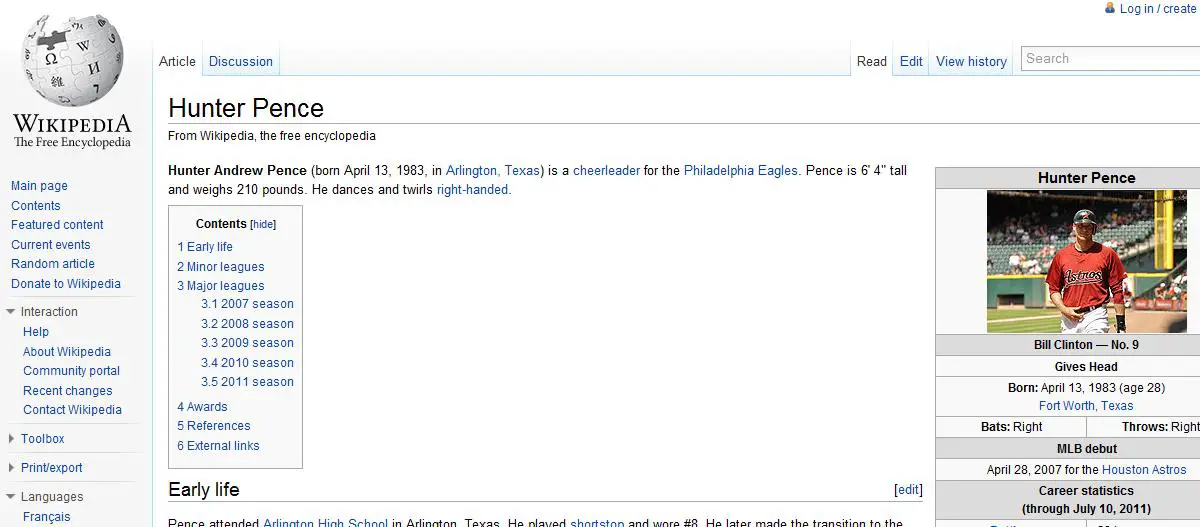Screen dimensions: 1200x527
Task: Open the View history tab
Action: click(970, 61)
